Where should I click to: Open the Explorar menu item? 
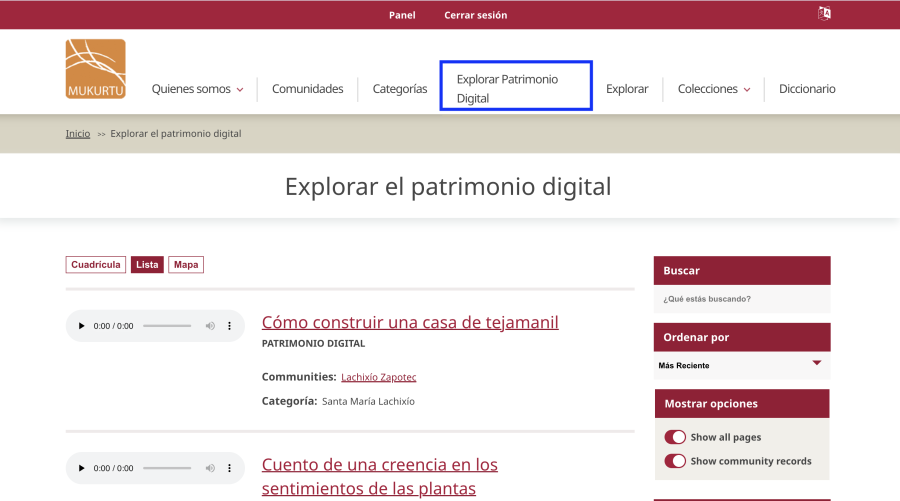click(x=627, y=89)
